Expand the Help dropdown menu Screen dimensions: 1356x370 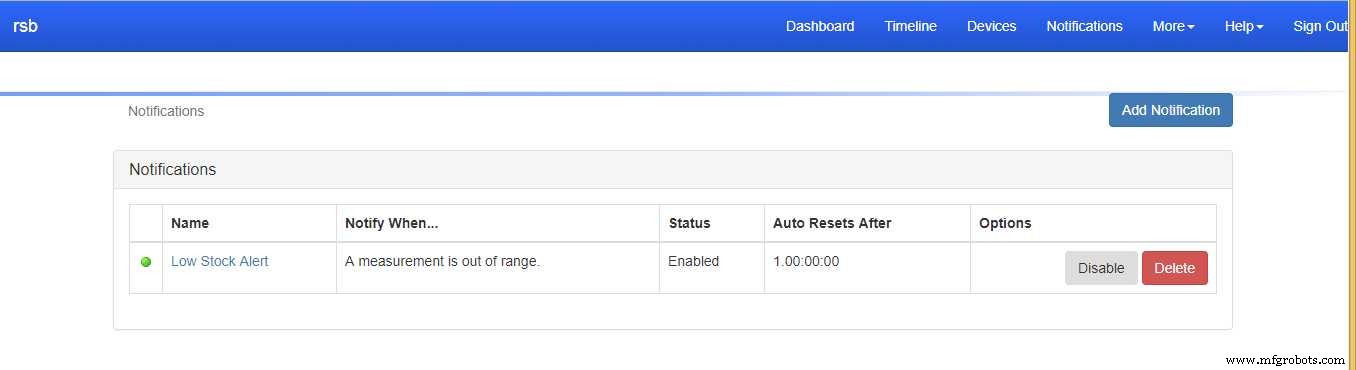tap(1244, 26)
